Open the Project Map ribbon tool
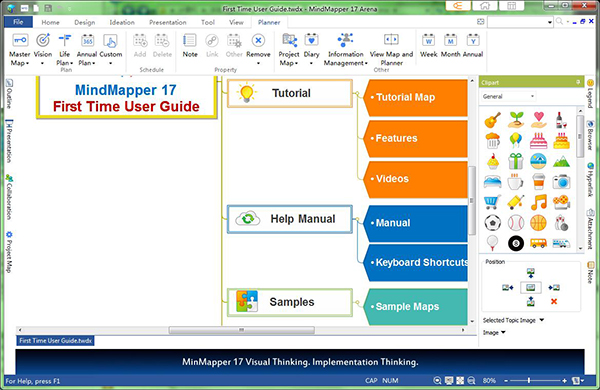 pyautogui.click(x=289, y=50)
